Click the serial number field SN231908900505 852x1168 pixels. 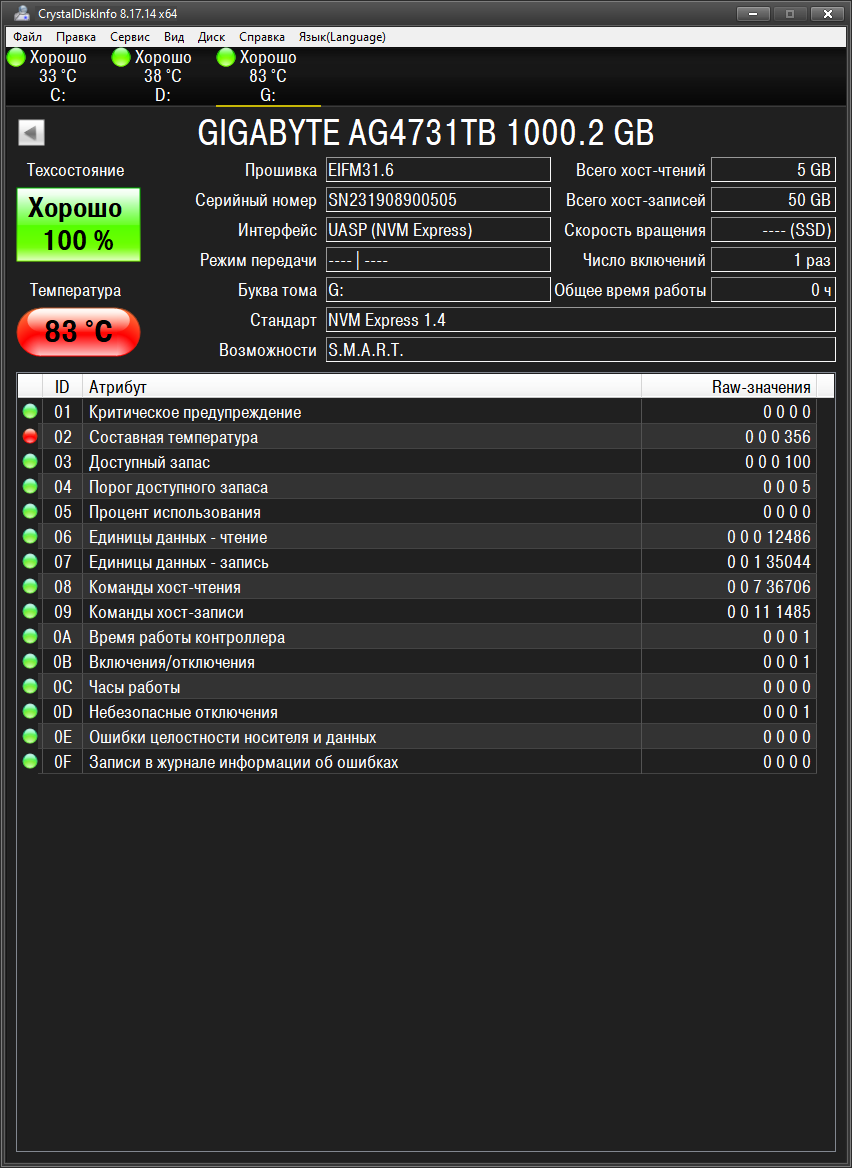coord(438,200)
